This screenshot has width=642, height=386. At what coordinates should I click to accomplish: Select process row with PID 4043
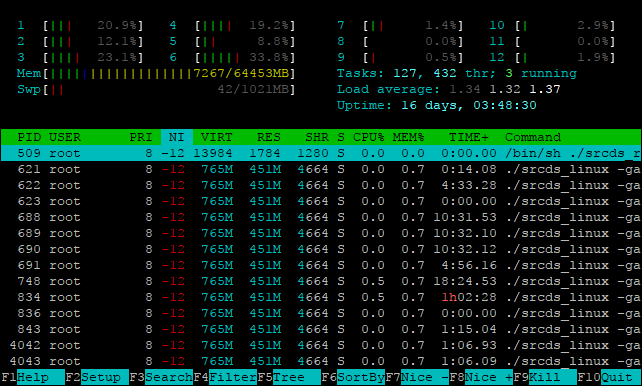(x=321, y=361)
